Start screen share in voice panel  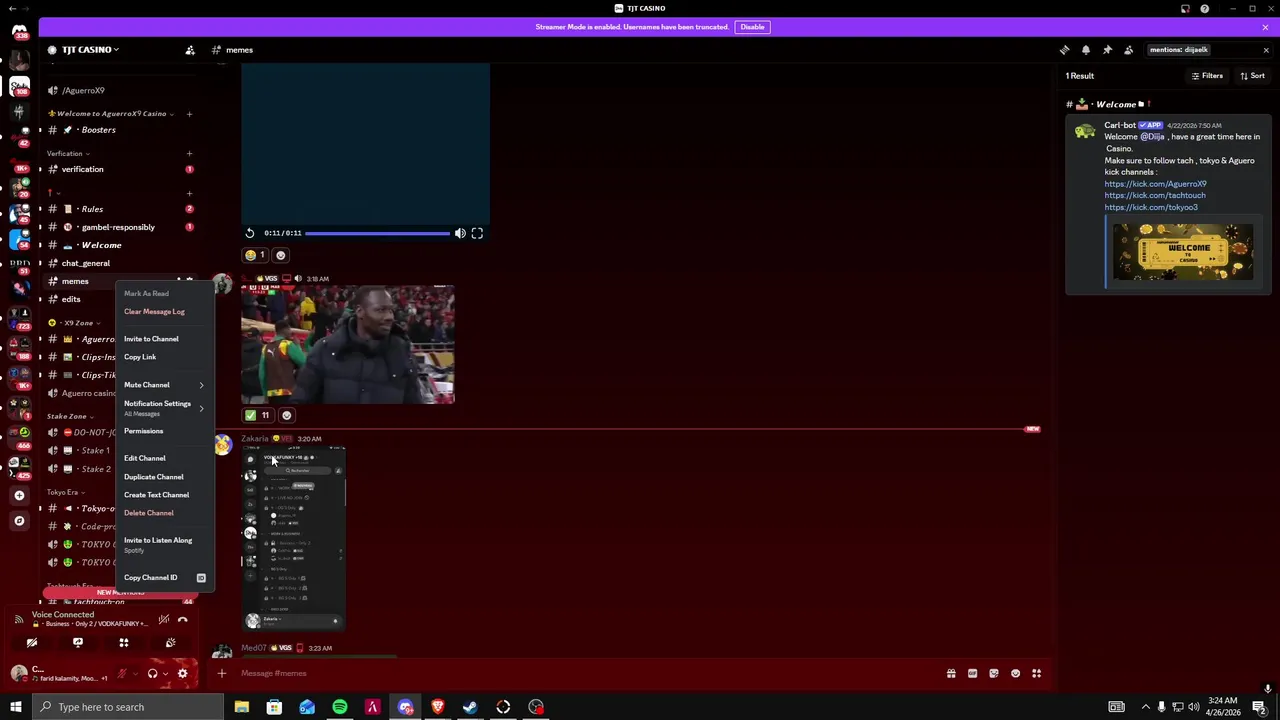(x=78, y=643)
